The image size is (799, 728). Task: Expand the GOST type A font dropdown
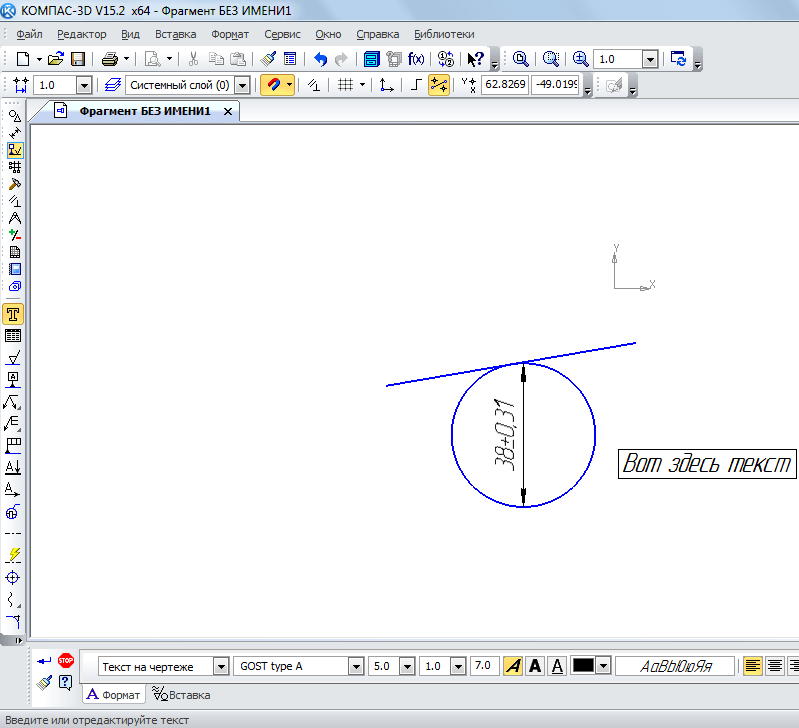[x=355, y=666]
